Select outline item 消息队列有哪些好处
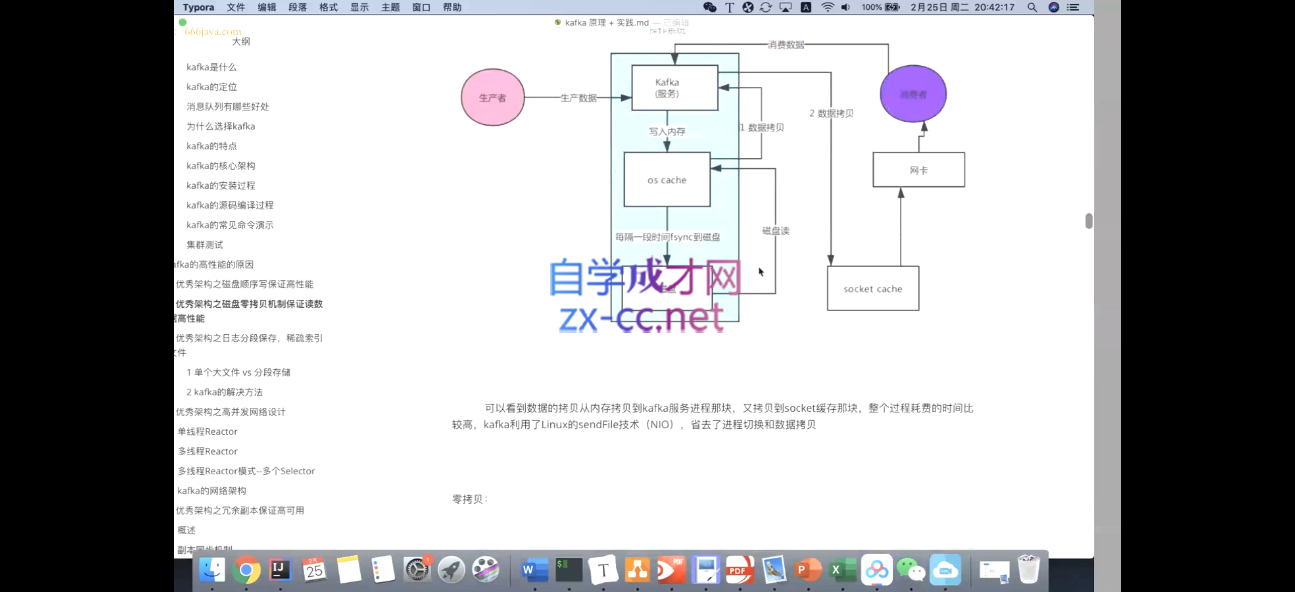Screen dimensions: 1295x592 tap(227, 107)
